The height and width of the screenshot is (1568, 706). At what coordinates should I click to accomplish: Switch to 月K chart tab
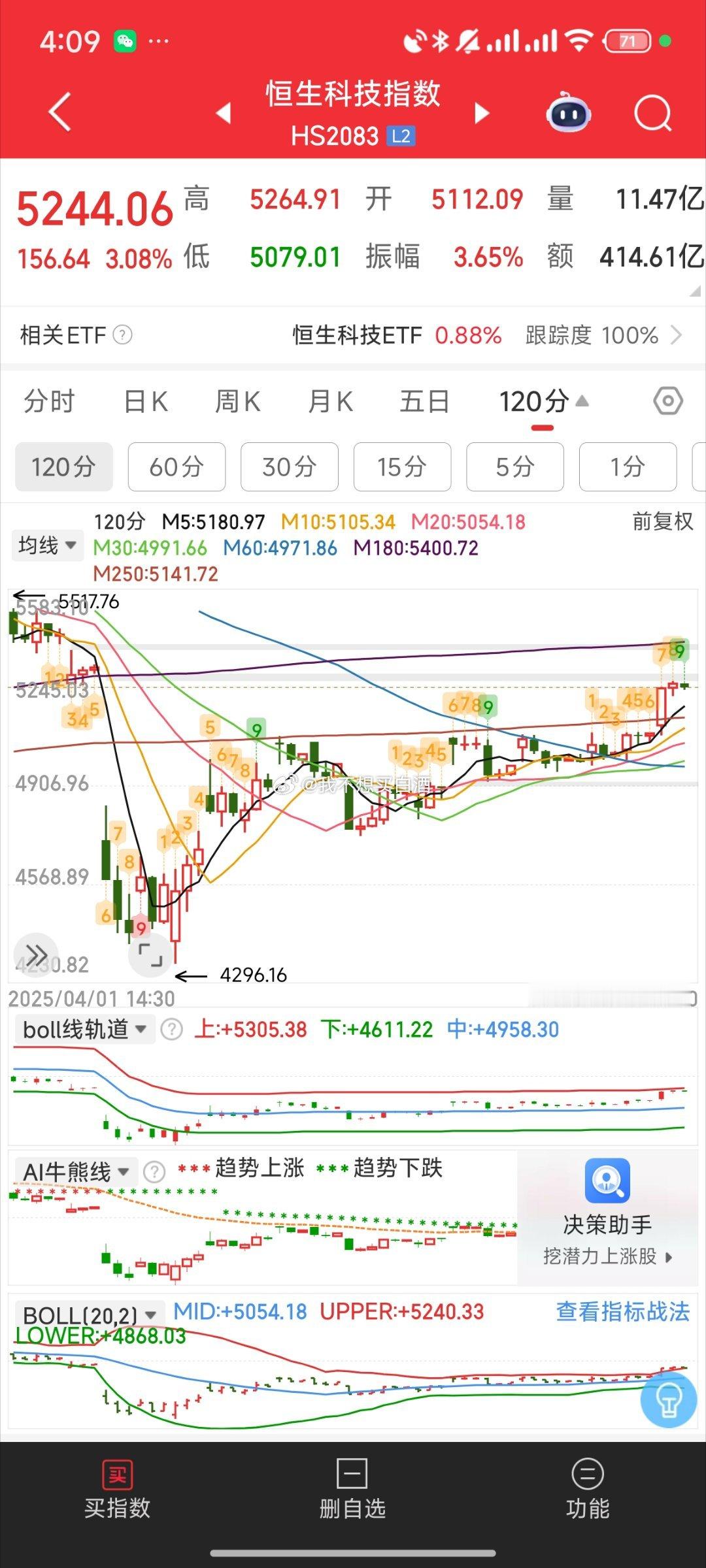[331, 401]
